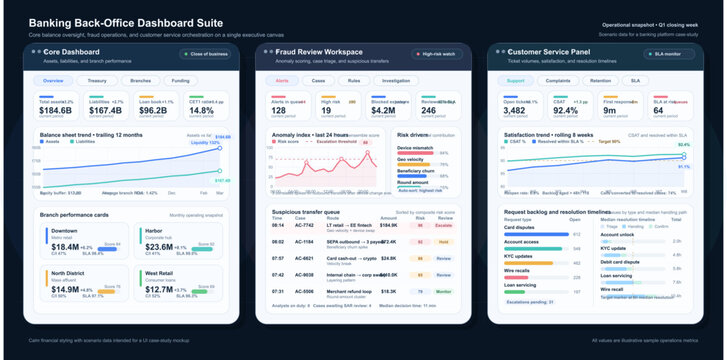Click the Beneficiary churn risk driver bar
Screen dimensions: 727x360
(x=412, y=176)
